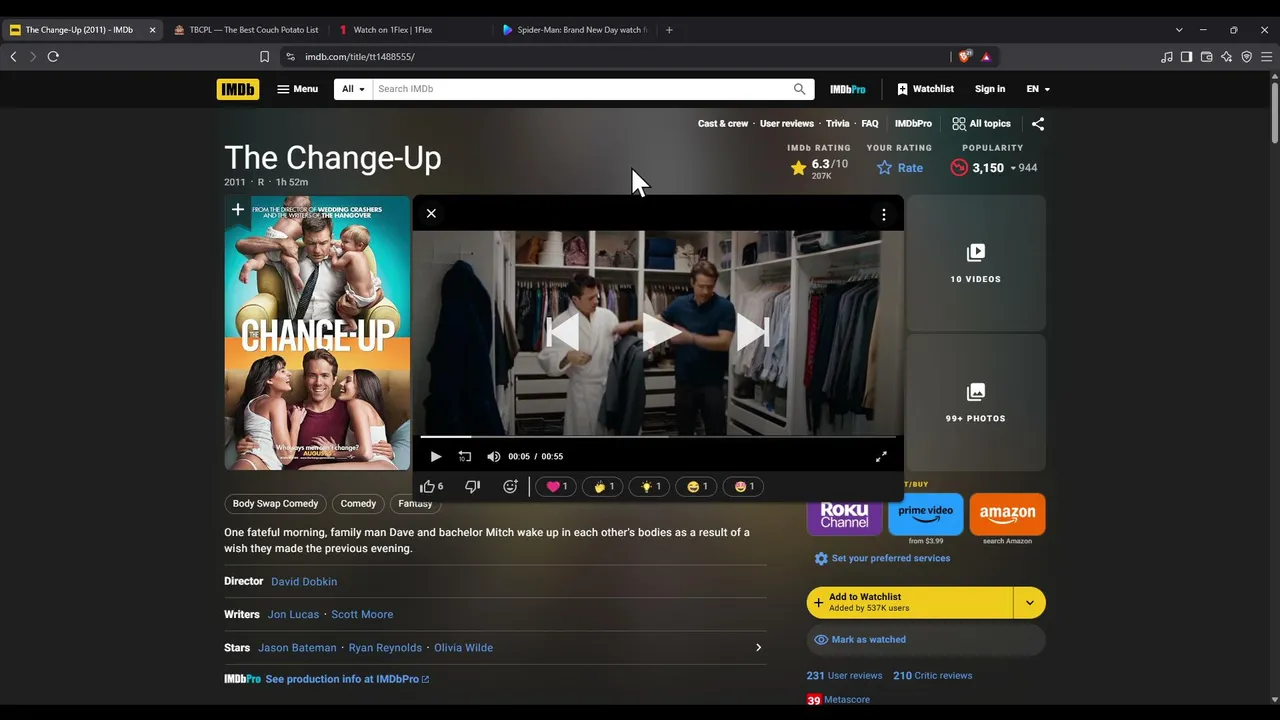React with the laughing face emoji

697,486
